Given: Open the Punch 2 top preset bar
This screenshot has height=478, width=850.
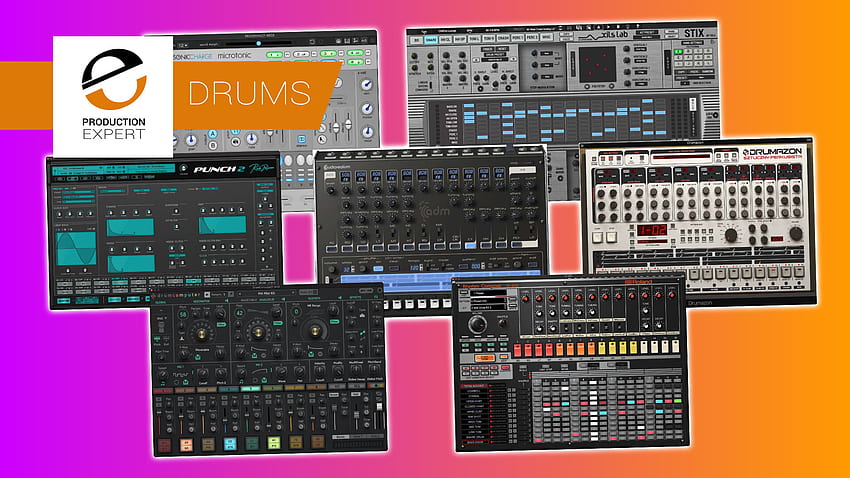Looking at the screenshot, I should (x=114, y=169).
